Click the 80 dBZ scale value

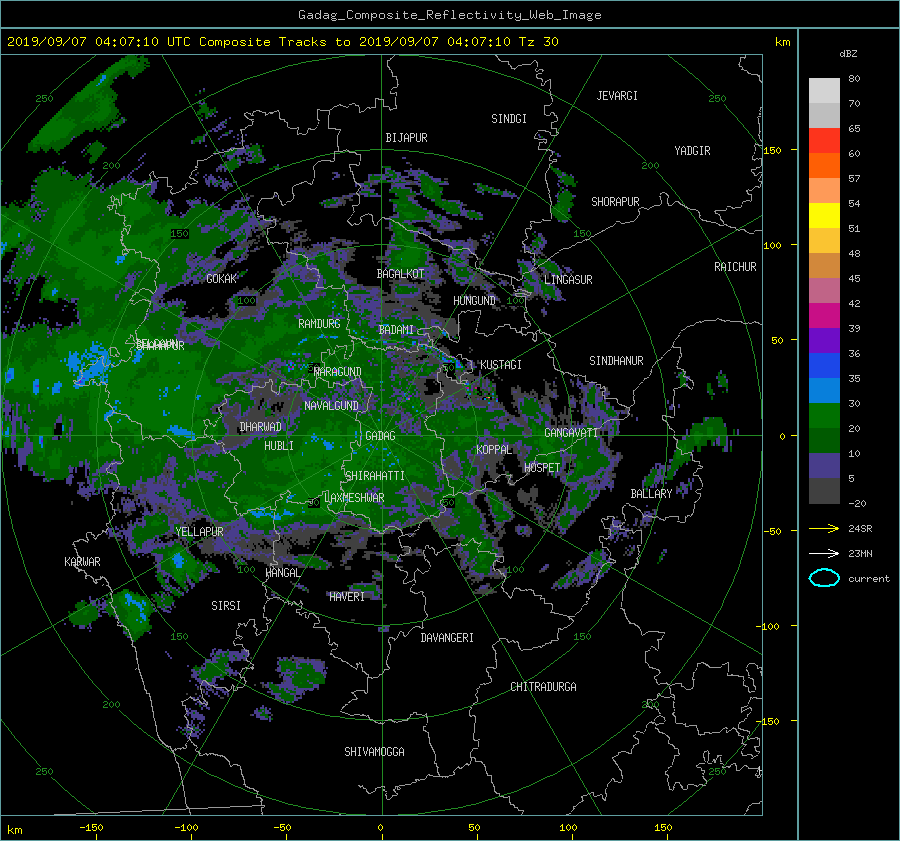pos(854,79)
